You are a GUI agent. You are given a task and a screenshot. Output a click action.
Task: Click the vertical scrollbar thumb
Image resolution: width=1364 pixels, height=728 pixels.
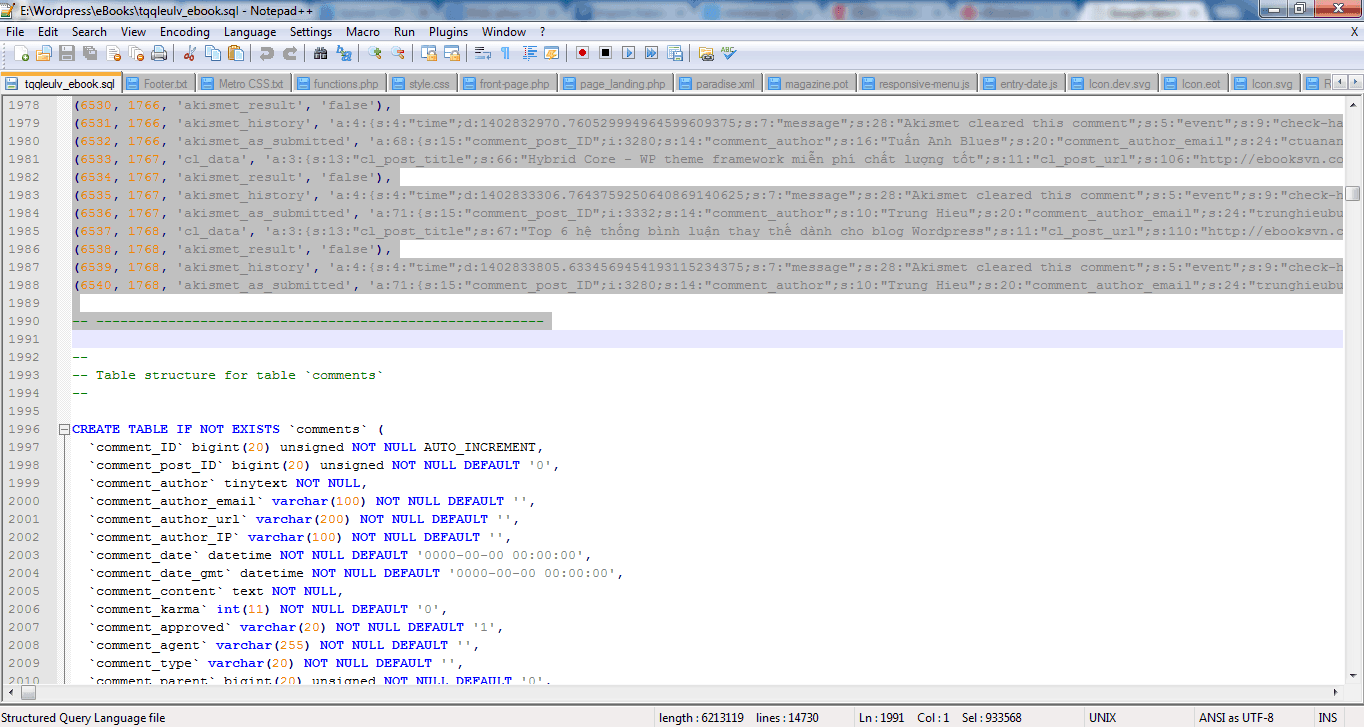pyautogui.click(x=1352, y=194)
